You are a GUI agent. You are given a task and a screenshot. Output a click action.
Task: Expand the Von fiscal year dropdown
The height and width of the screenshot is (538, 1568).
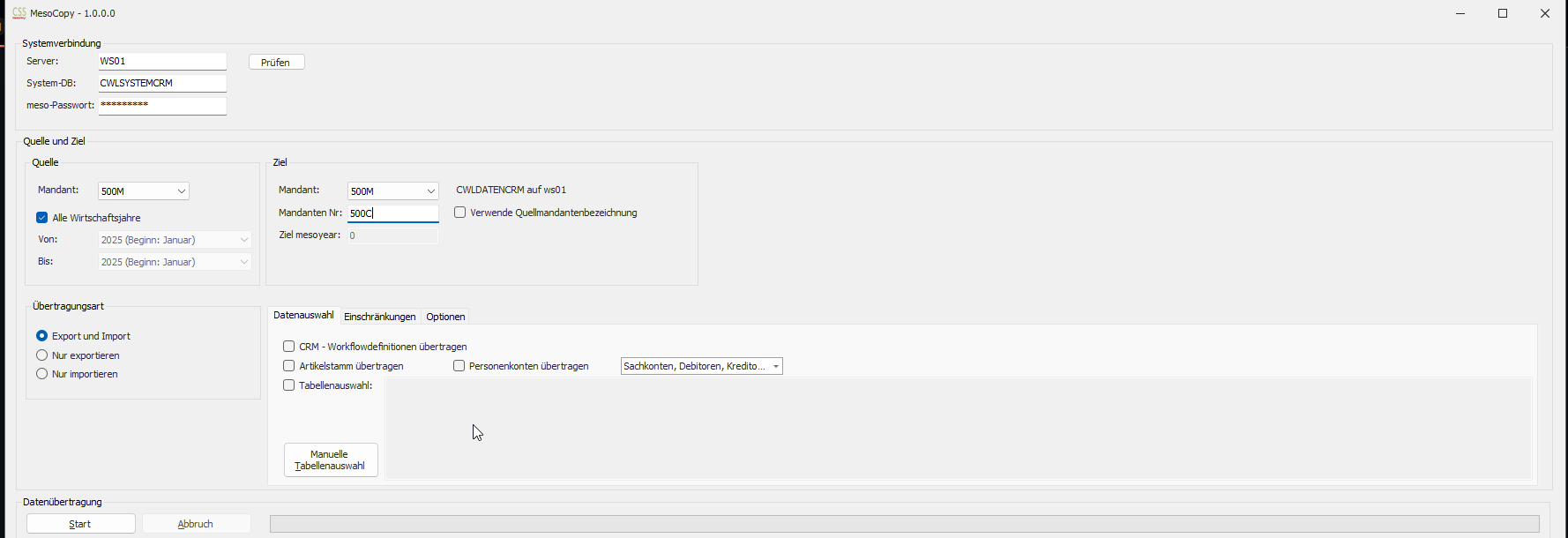[175, 240]
